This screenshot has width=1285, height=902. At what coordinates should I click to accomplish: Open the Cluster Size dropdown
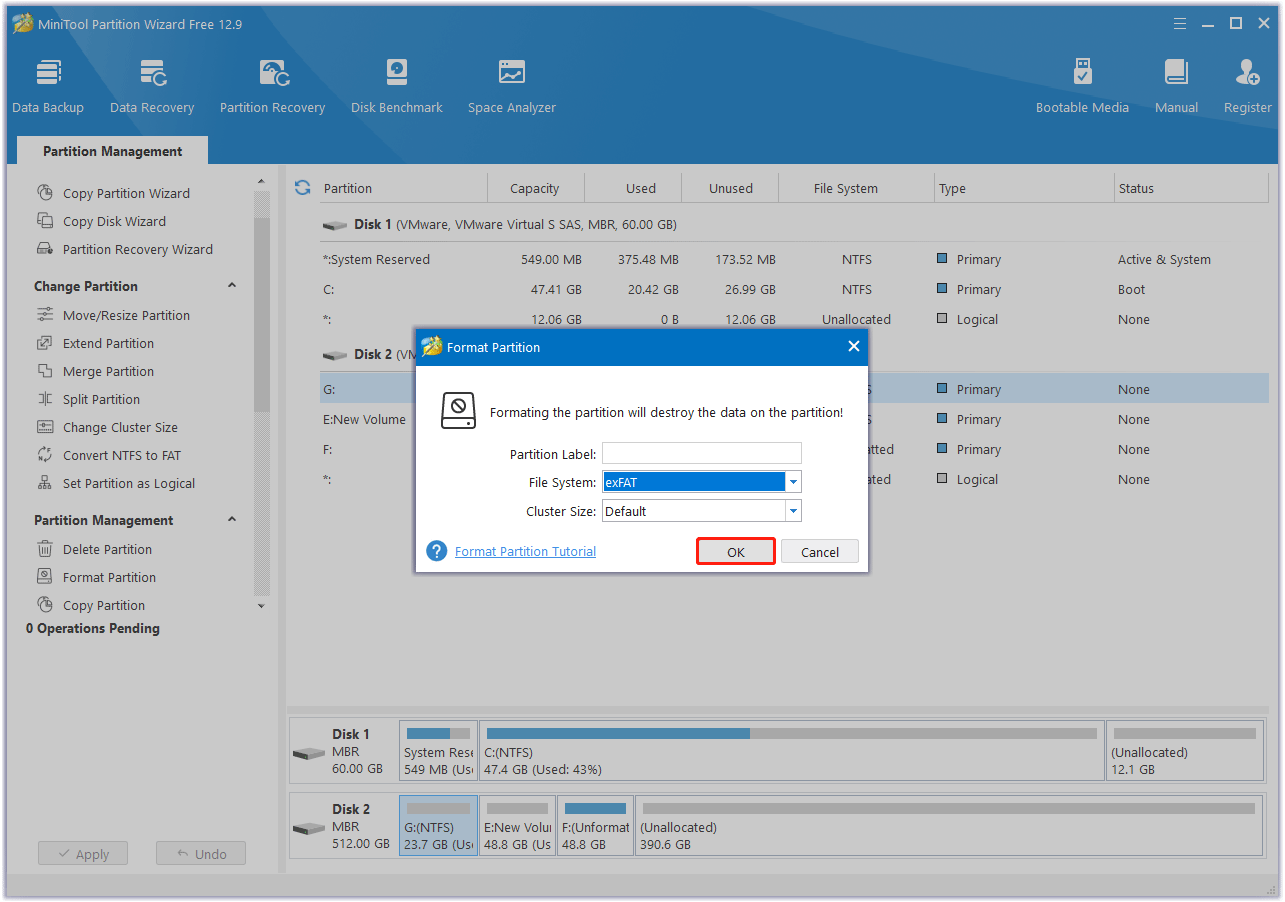[x=793, y=511]
